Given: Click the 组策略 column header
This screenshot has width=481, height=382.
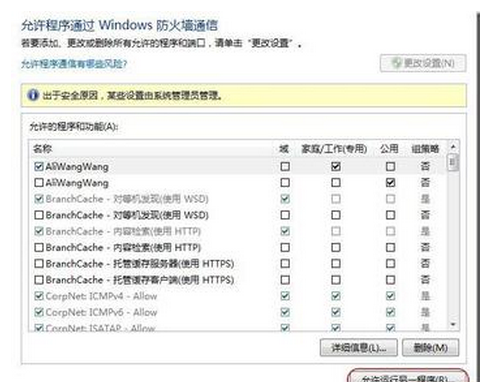Looking at the screenshot, I should point(425,149).
